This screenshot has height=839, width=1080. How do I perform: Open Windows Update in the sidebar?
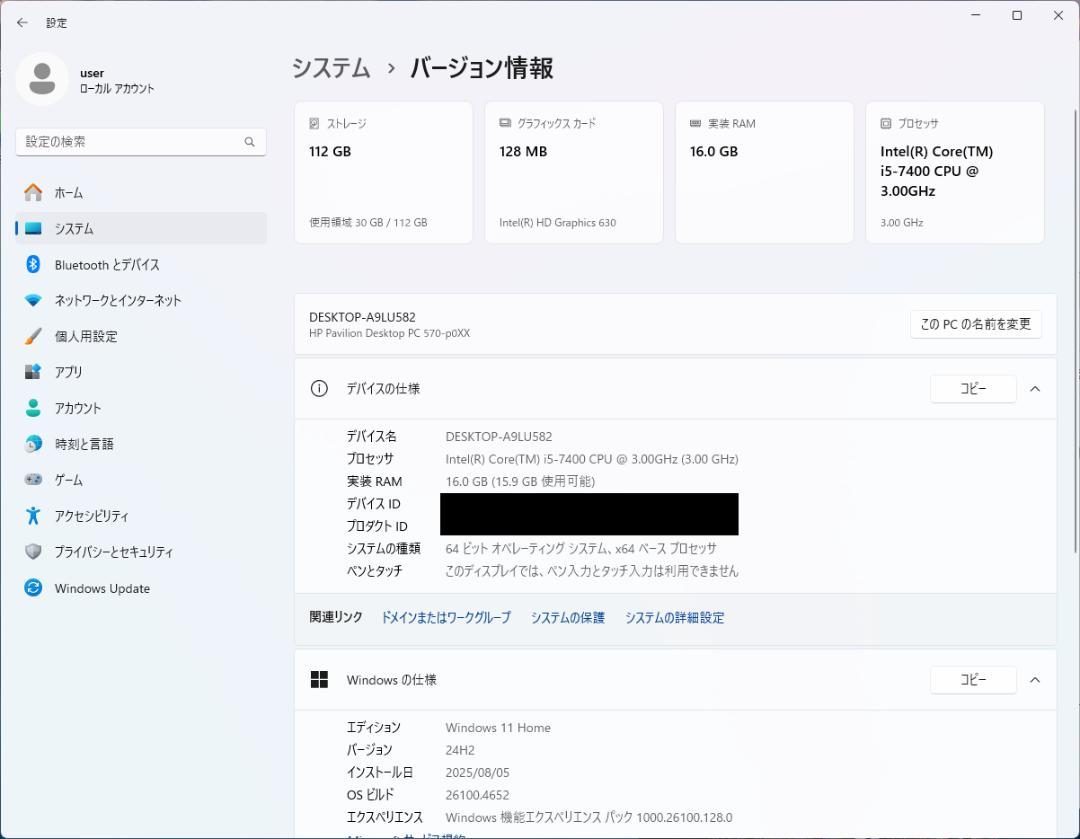click(x=141, y=588)
